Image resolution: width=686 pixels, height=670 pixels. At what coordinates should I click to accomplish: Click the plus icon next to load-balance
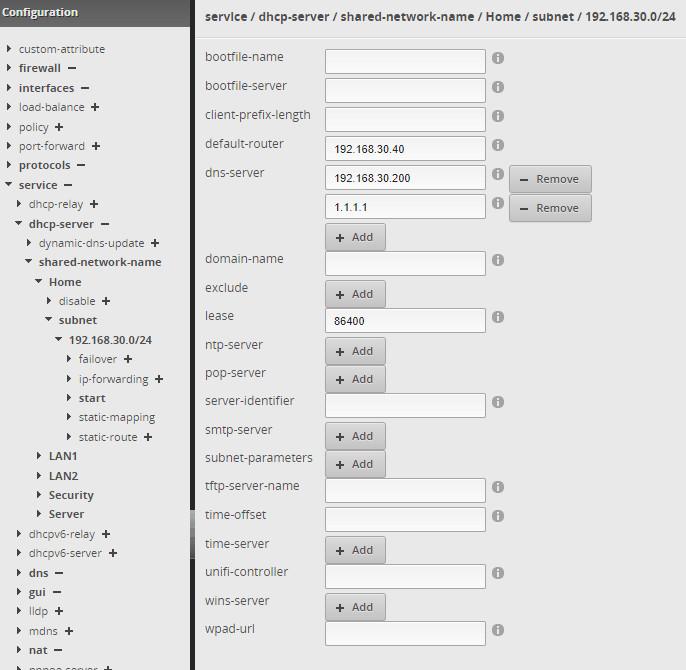click(x=95, y=107)
